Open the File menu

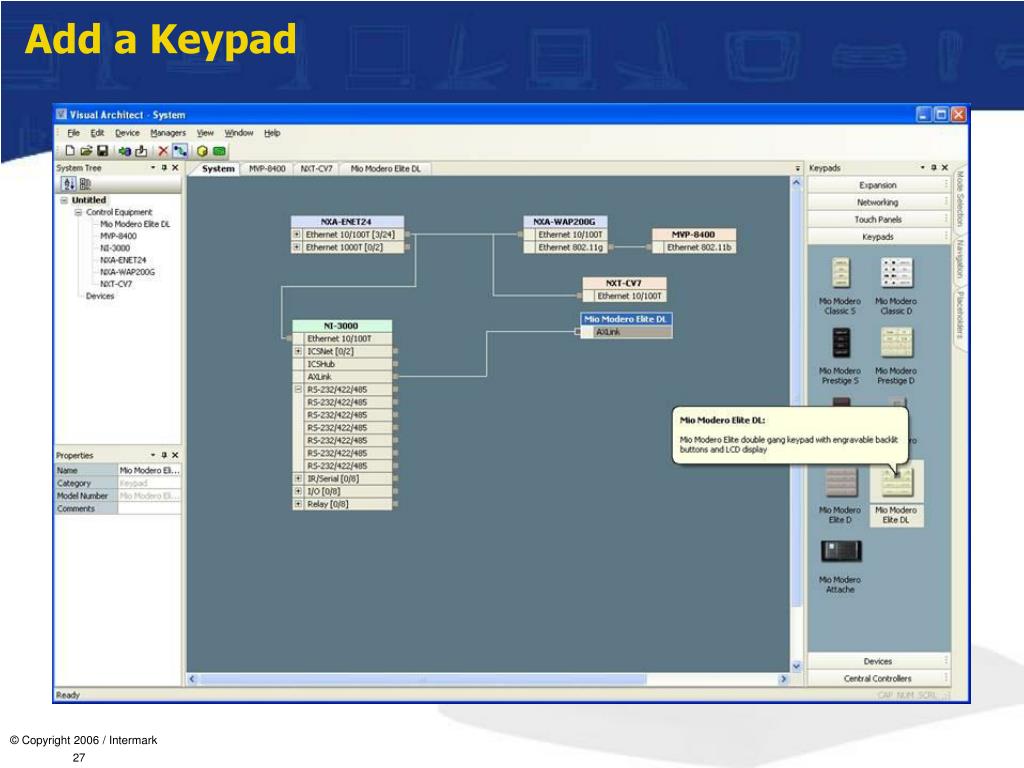[74, 133]
